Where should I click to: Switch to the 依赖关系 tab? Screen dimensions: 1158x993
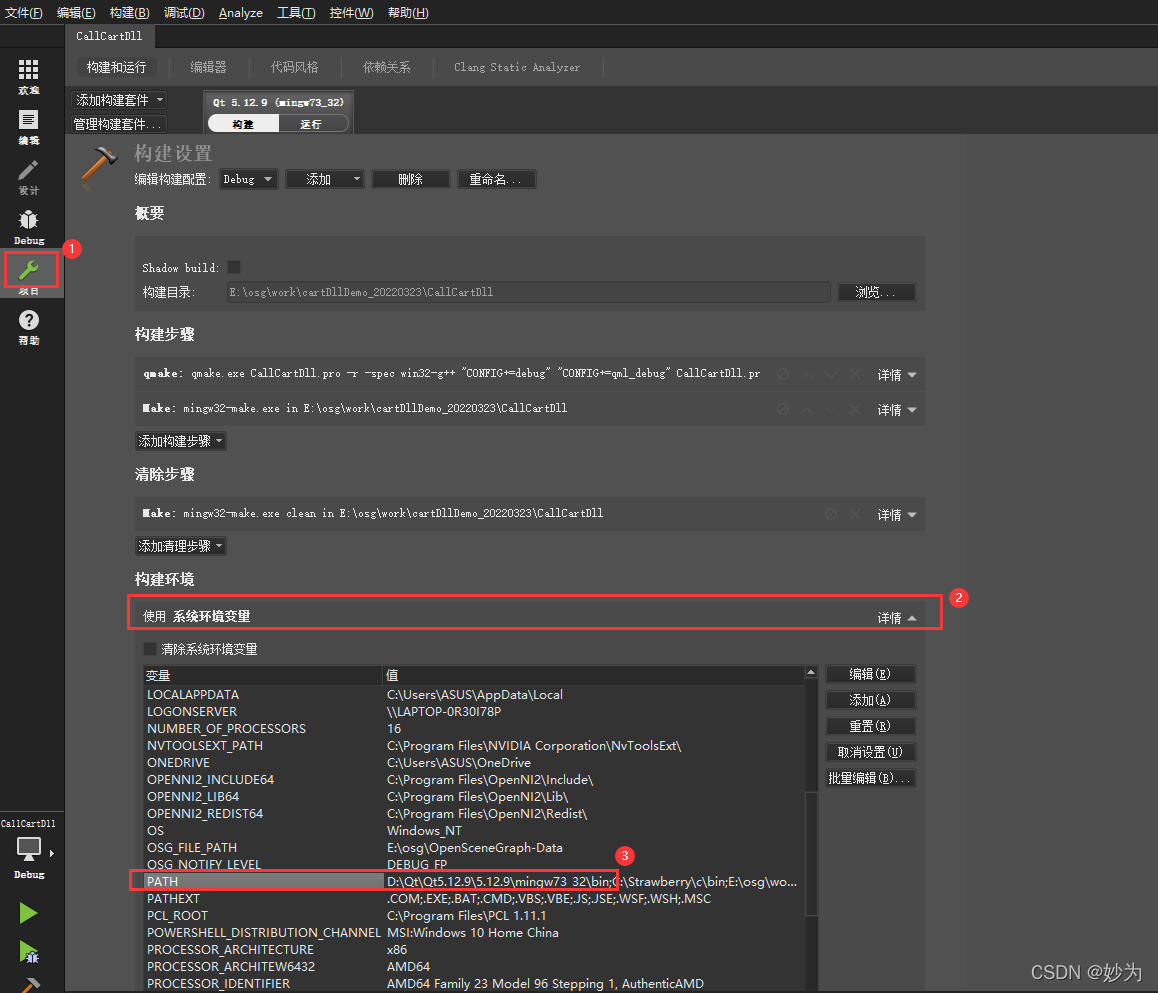click(386, 67)
